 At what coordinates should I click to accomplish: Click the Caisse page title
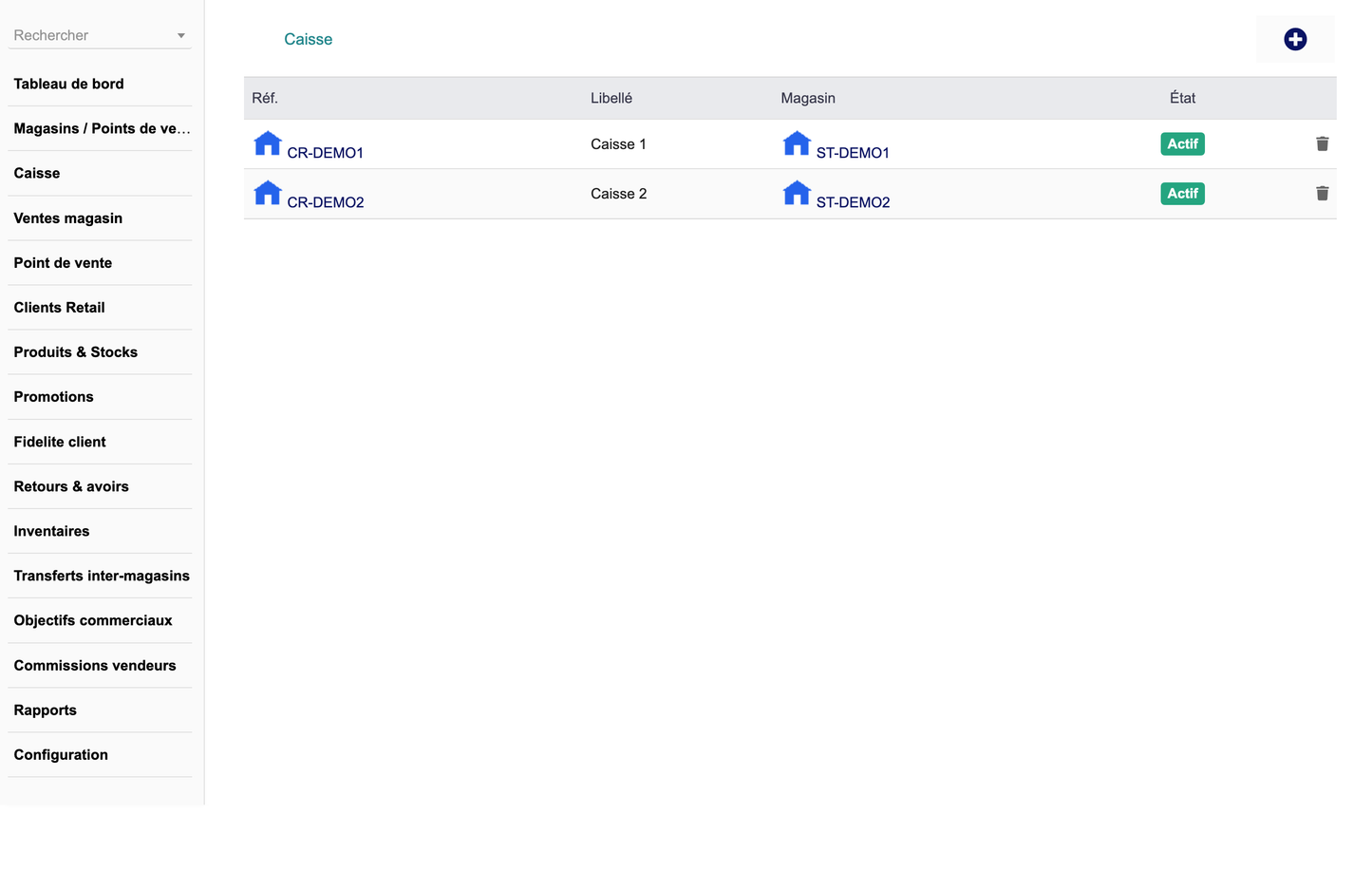(308, 39)
